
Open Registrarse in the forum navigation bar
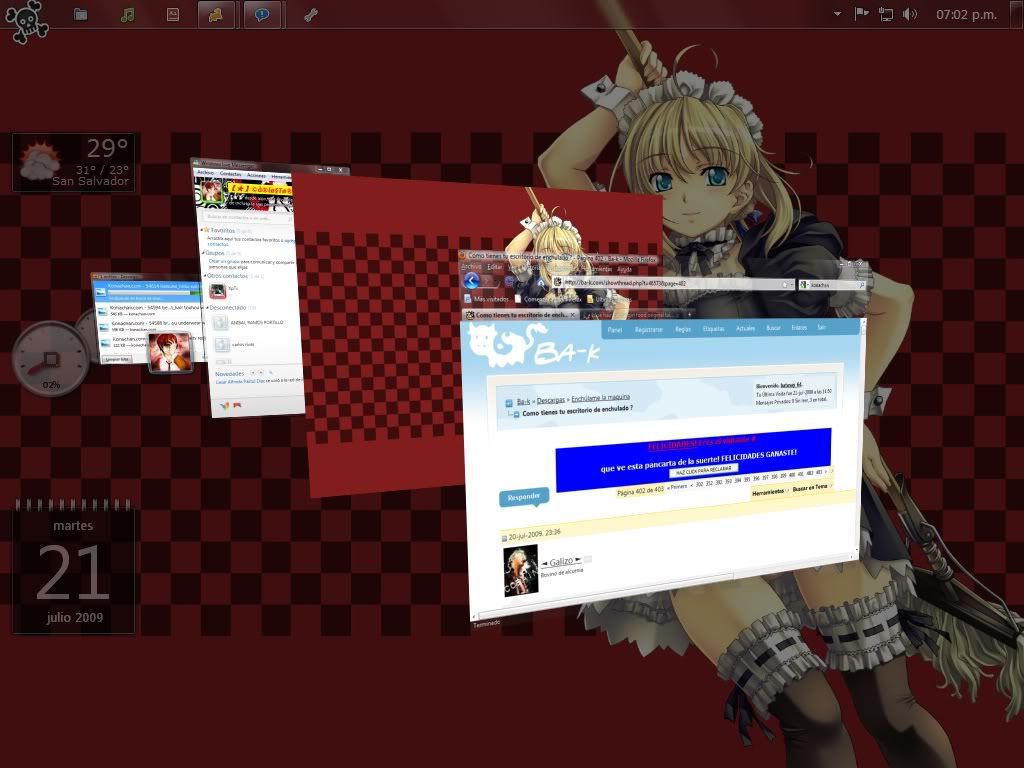(648, 329)
